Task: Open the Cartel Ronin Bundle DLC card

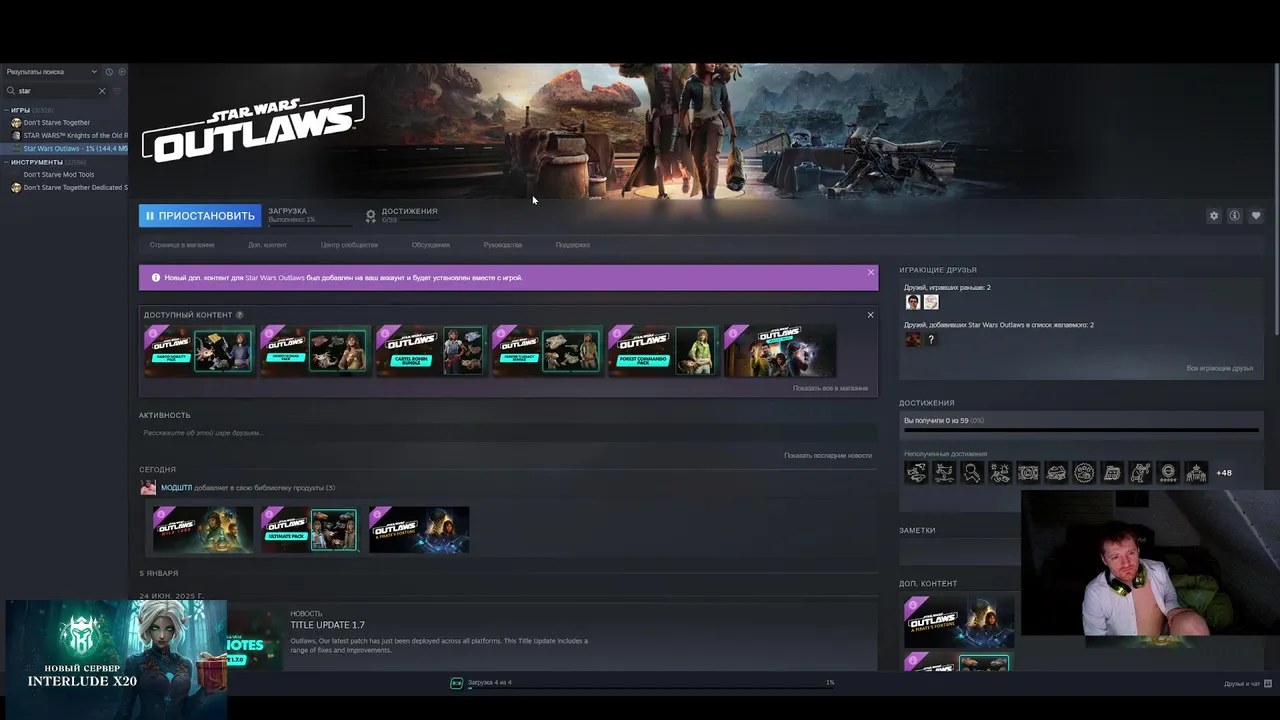Action: [430, 351]
